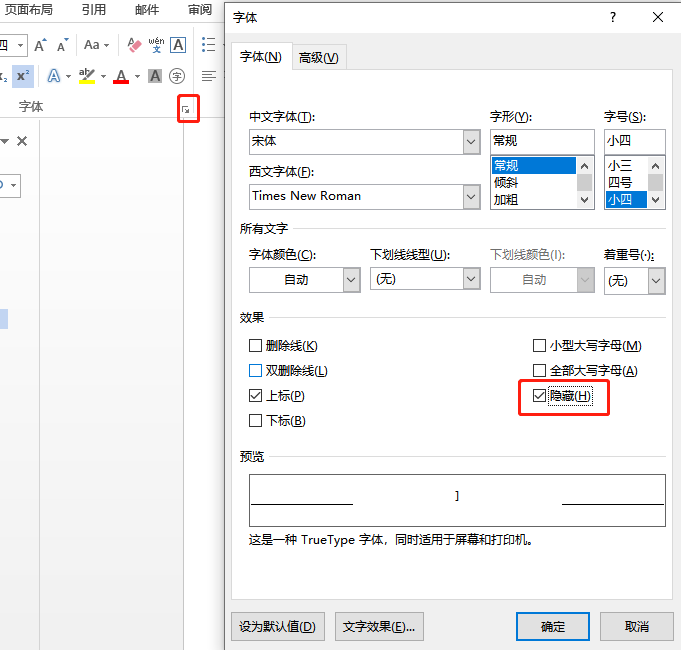The height and width of the screenshot is (650, 681).
Task: Click the Increase Font Size icon
Action: pyautogui.click(x=40, y=45)
